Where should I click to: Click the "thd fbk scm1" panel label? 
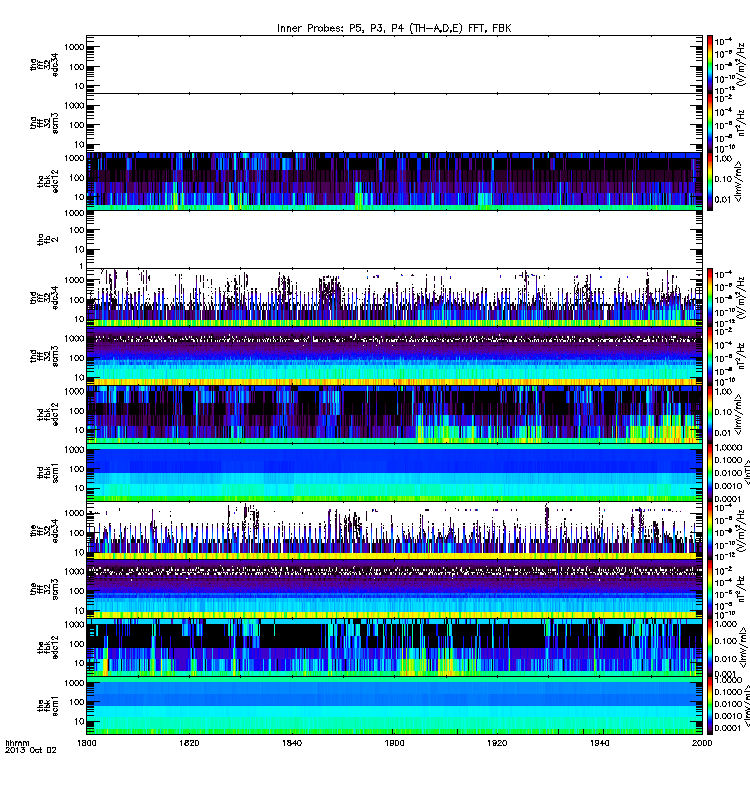click(48, 472)
